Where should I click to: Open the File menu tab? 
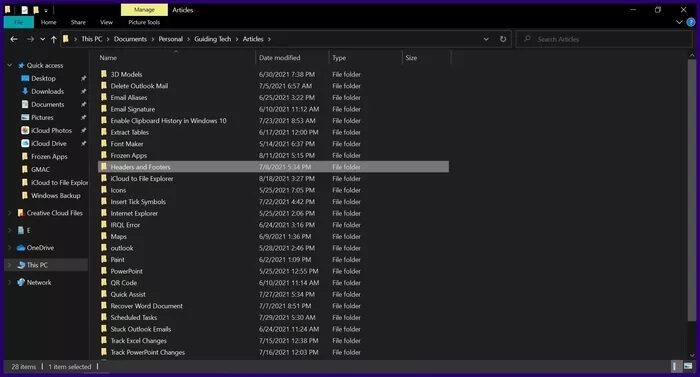(x=19, y=22)
